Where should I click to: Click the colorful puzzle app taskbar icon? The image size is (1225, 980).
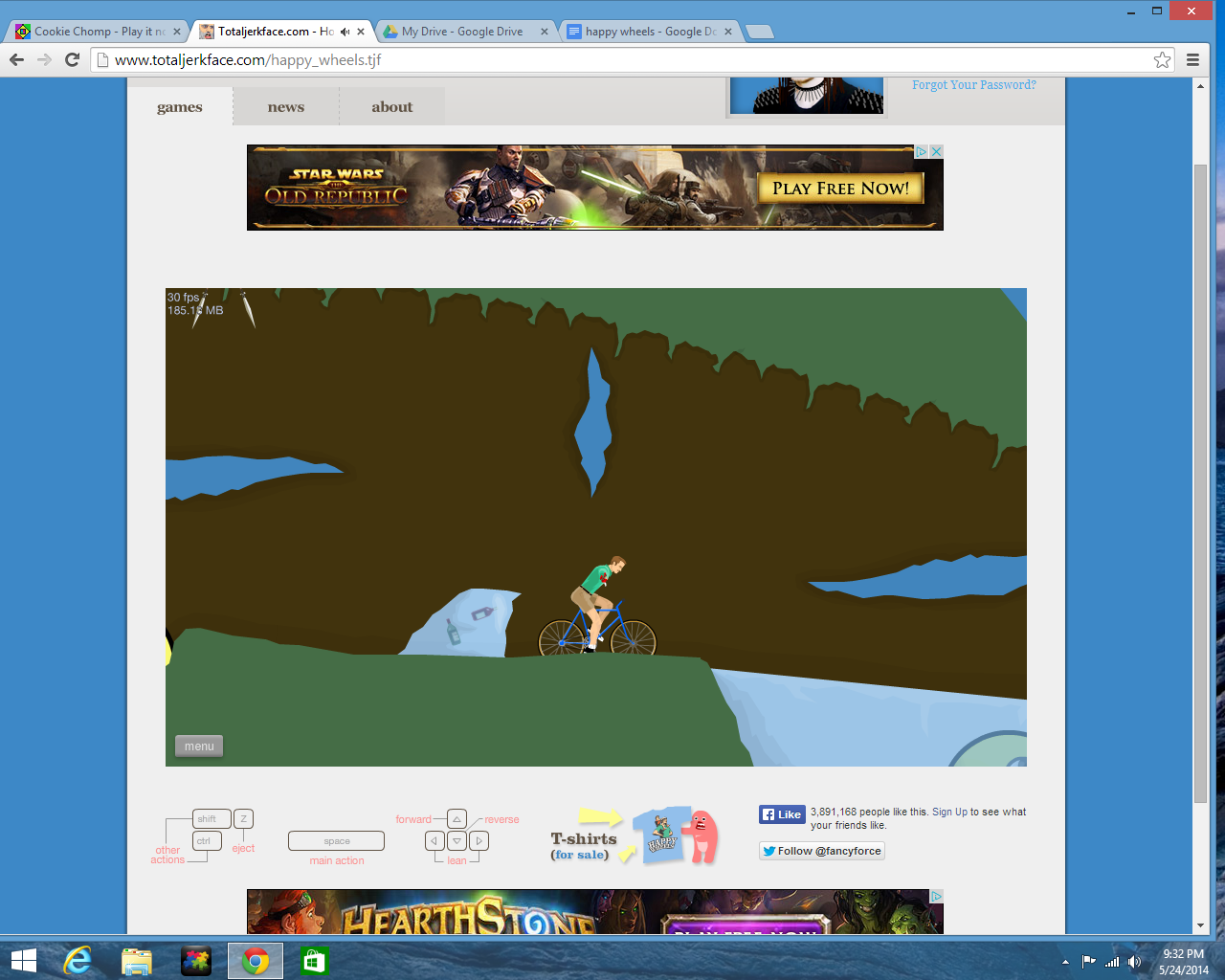pos(196,961)
